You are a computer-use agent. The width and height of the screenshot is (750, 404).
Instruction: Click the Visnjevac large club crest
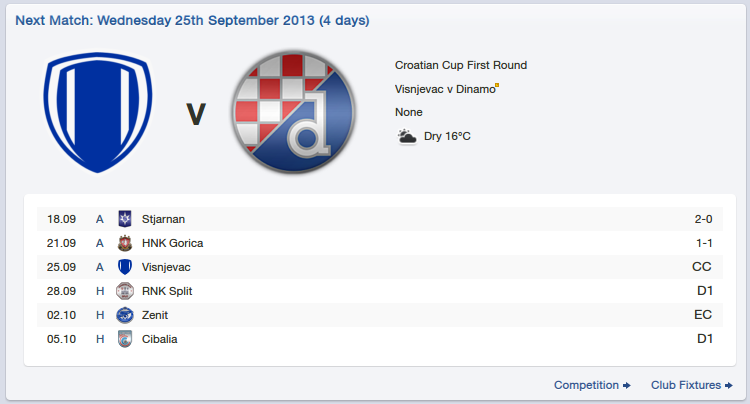[96, 113]
